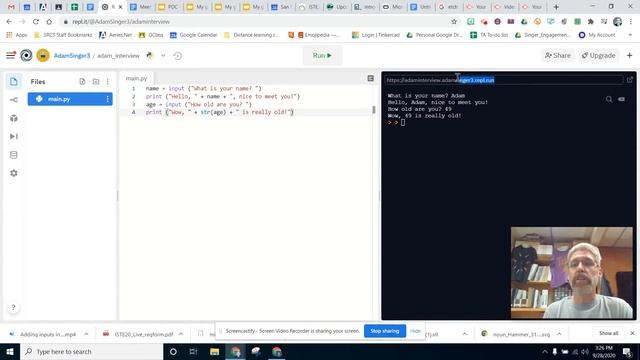The height and width of the screenshot is (360, 640).
Task: Open the Files sidebar icon
Action: [13, 81]
